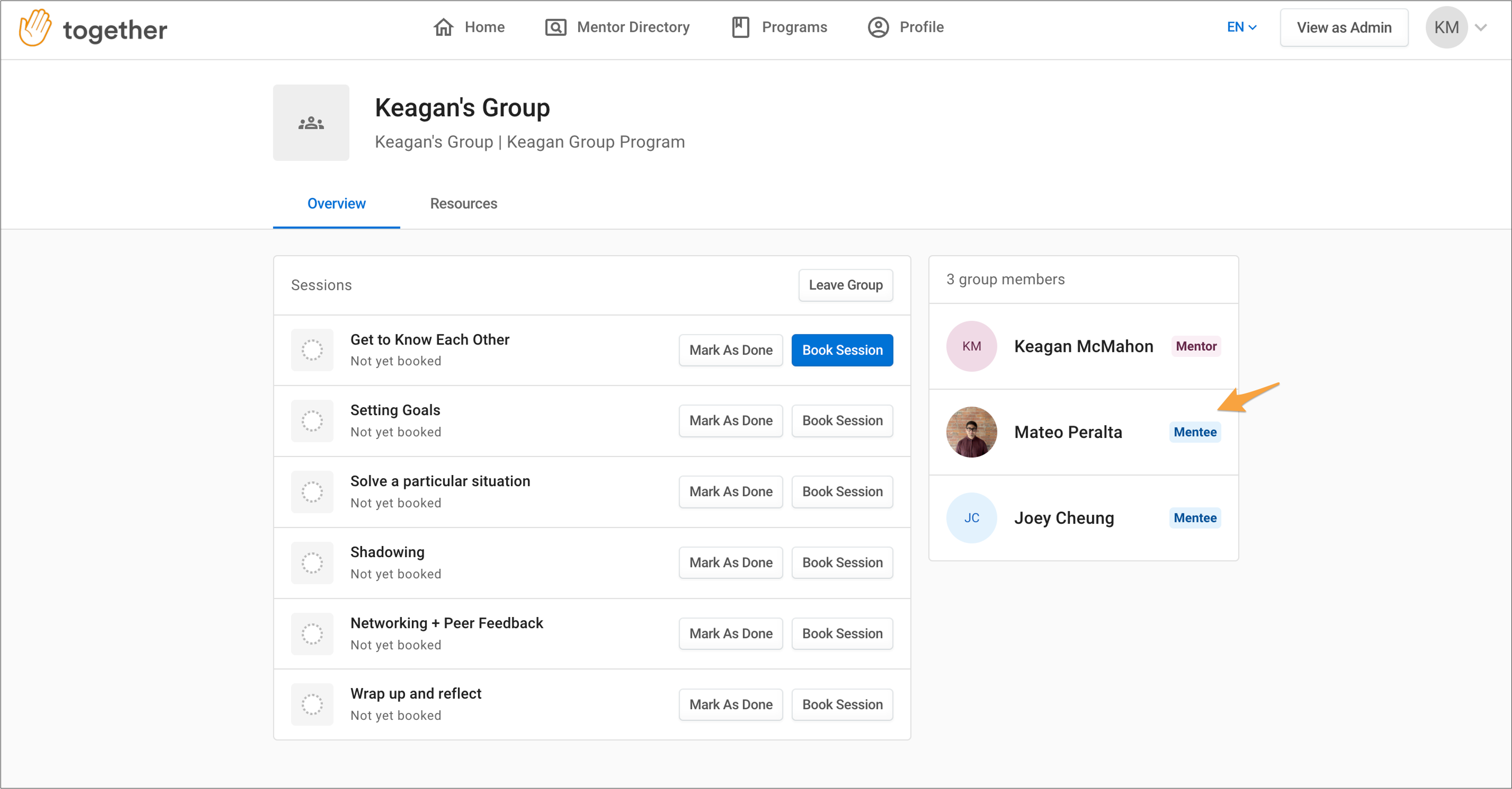Screen dimensions: 1512x789
Task: Click the KM avatar in the top bar
Action: [1447, 27]
